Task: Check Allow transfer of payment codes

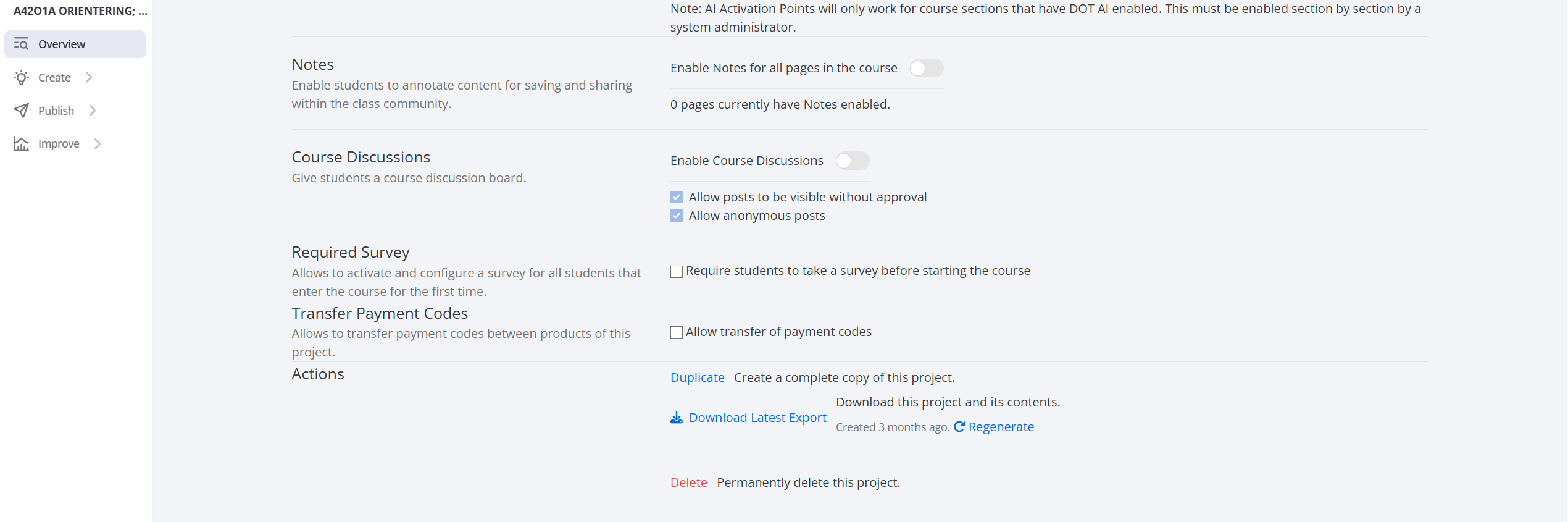Action: (677, 332)
